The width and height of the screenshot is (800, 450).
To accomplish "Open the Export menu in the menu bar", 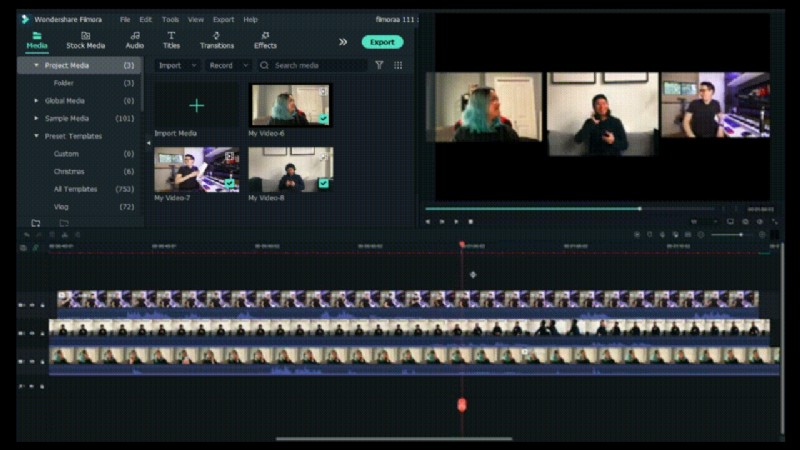I will click(223, 19).
